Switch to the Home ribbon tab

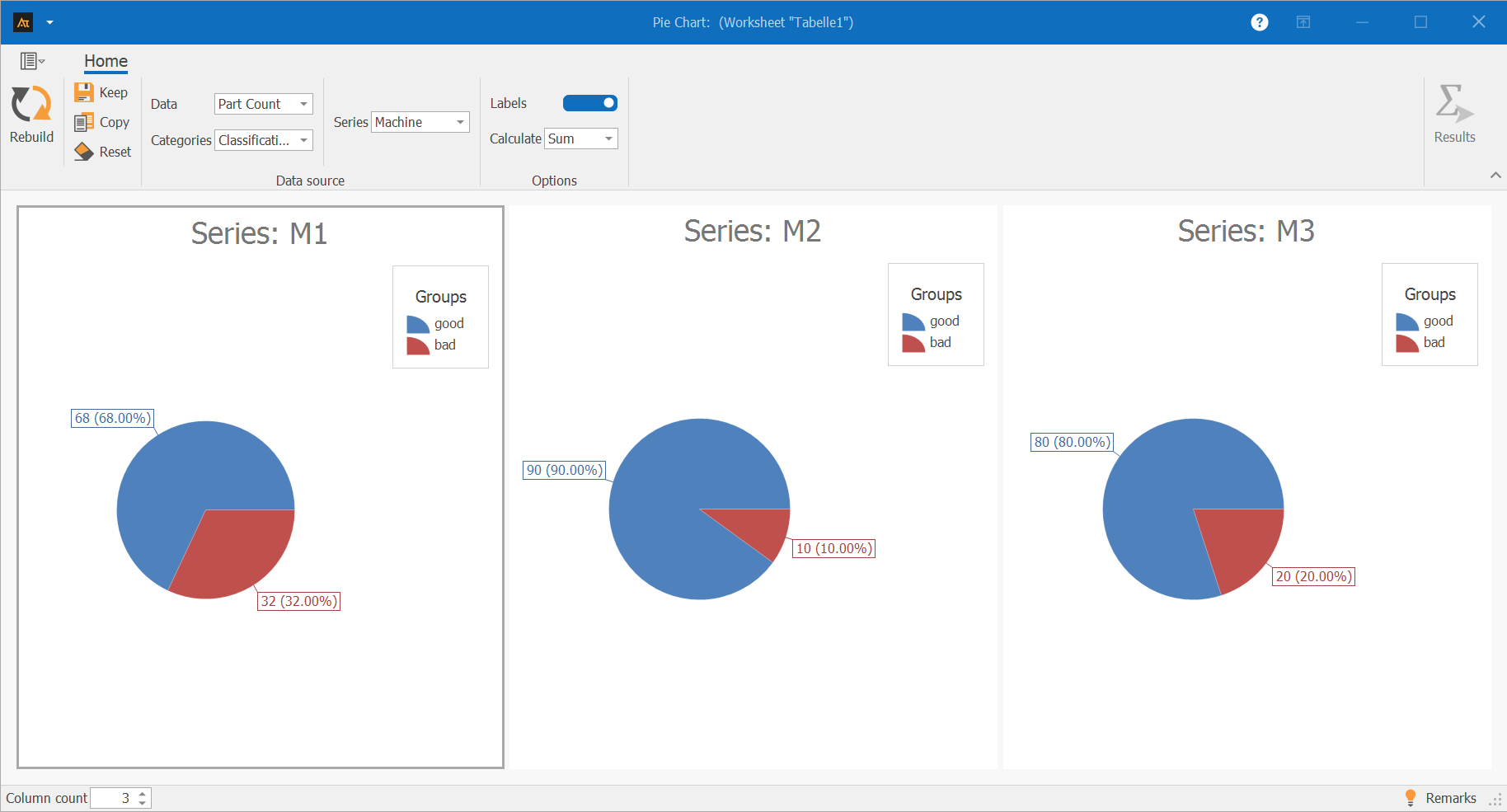pos(106,61)
